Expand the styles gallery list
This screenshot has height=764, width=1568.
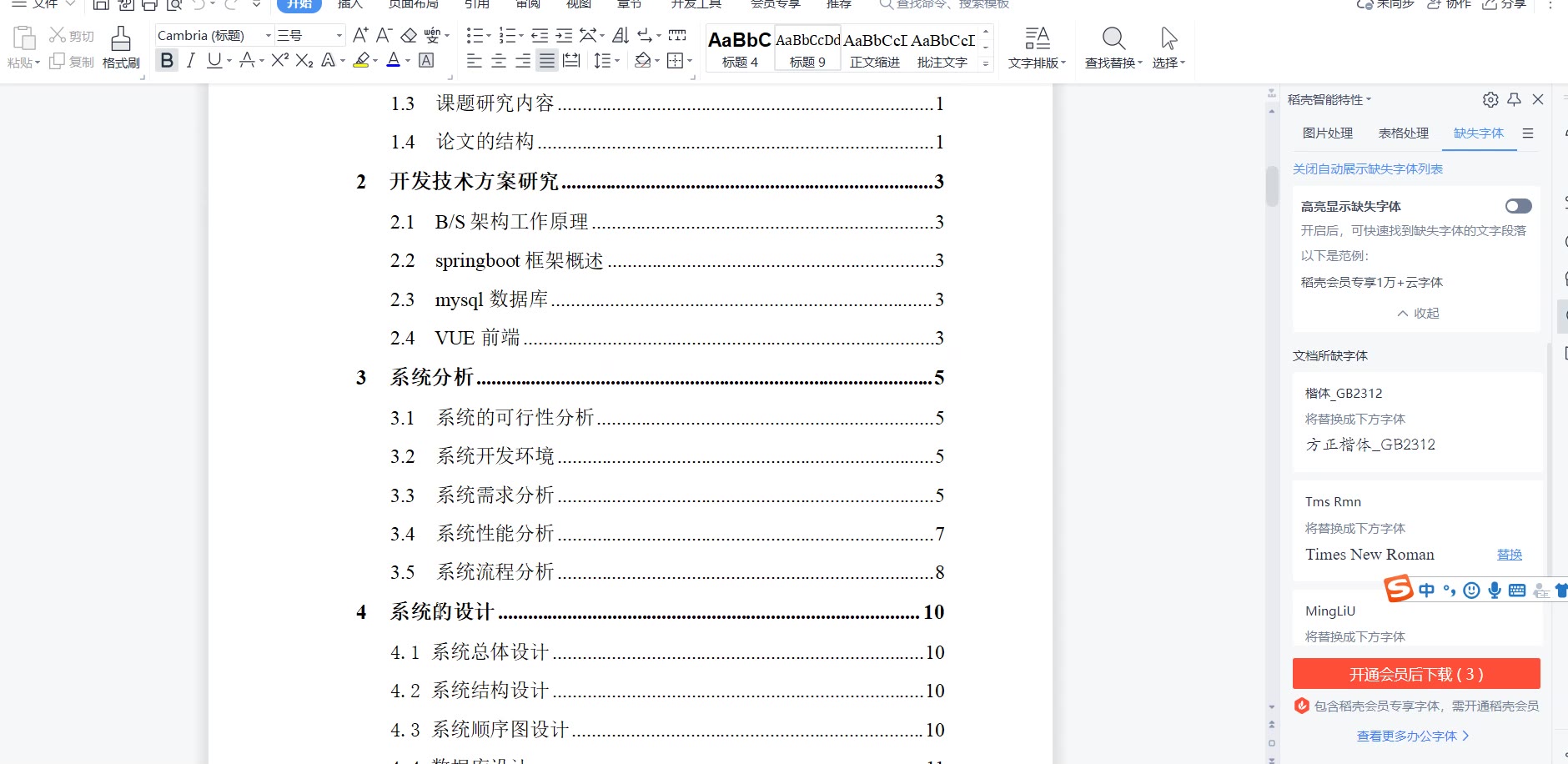click(986, 63)
